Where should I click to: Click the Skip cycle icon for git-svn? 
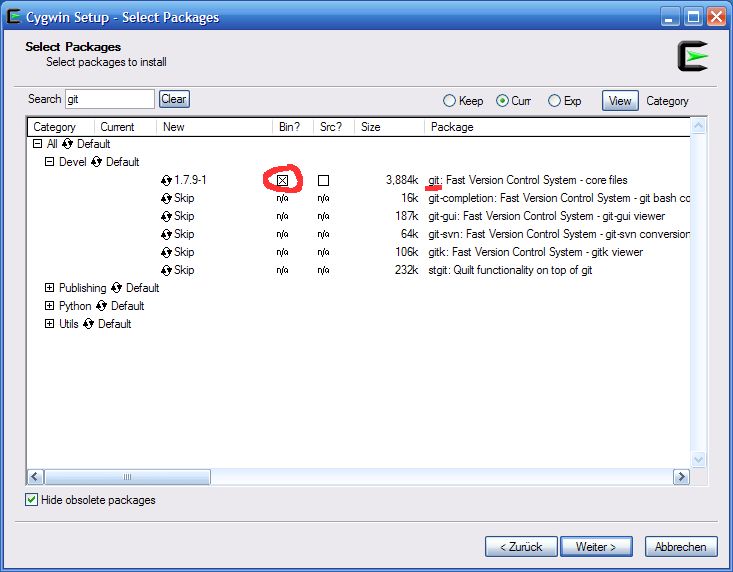click(166, 235)
